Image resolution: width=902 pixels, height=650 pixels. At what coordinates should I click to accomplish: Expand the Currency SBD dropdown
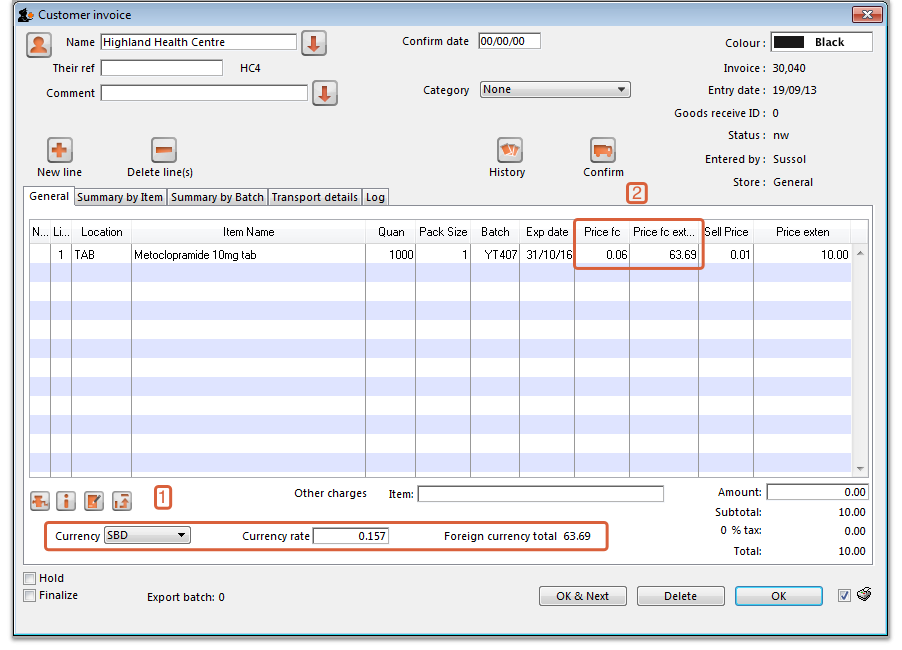point(147,536)
